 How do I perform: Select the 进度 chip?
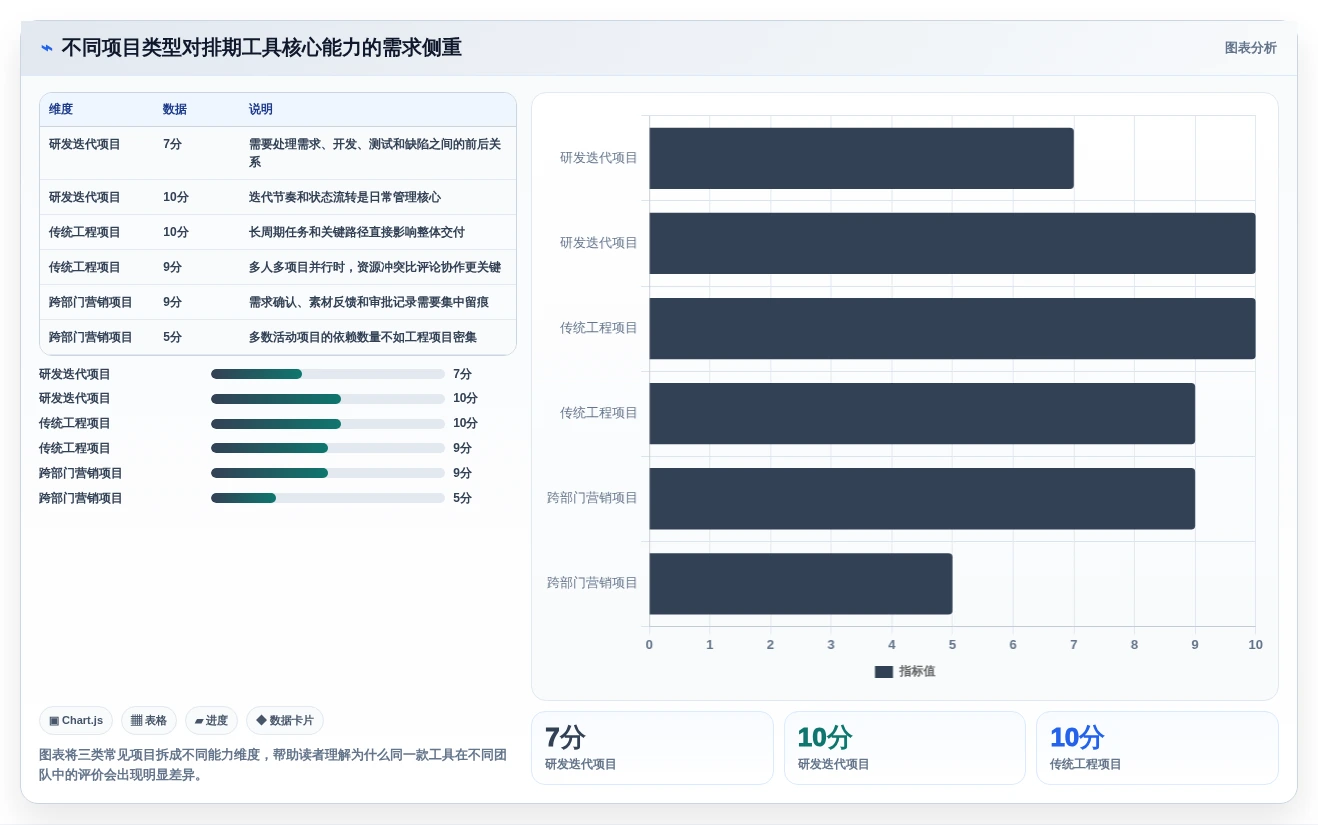pyautogui.click(x=211, y=720)
